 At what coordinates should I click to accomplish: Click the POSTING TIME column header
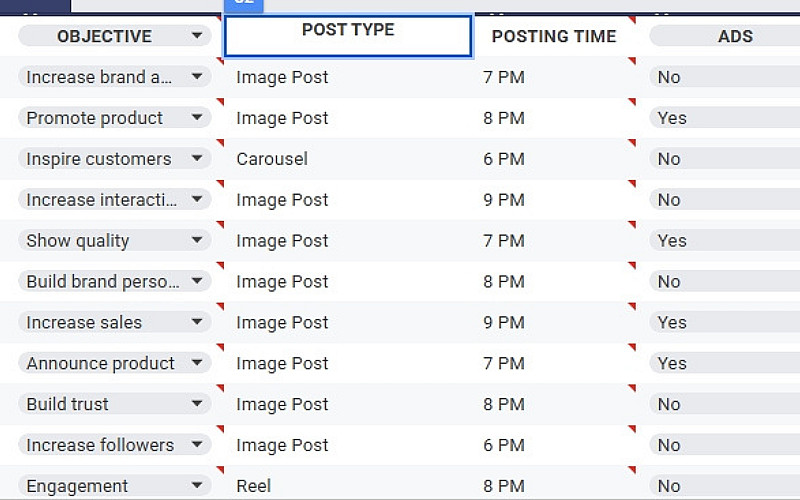point(553,36)
